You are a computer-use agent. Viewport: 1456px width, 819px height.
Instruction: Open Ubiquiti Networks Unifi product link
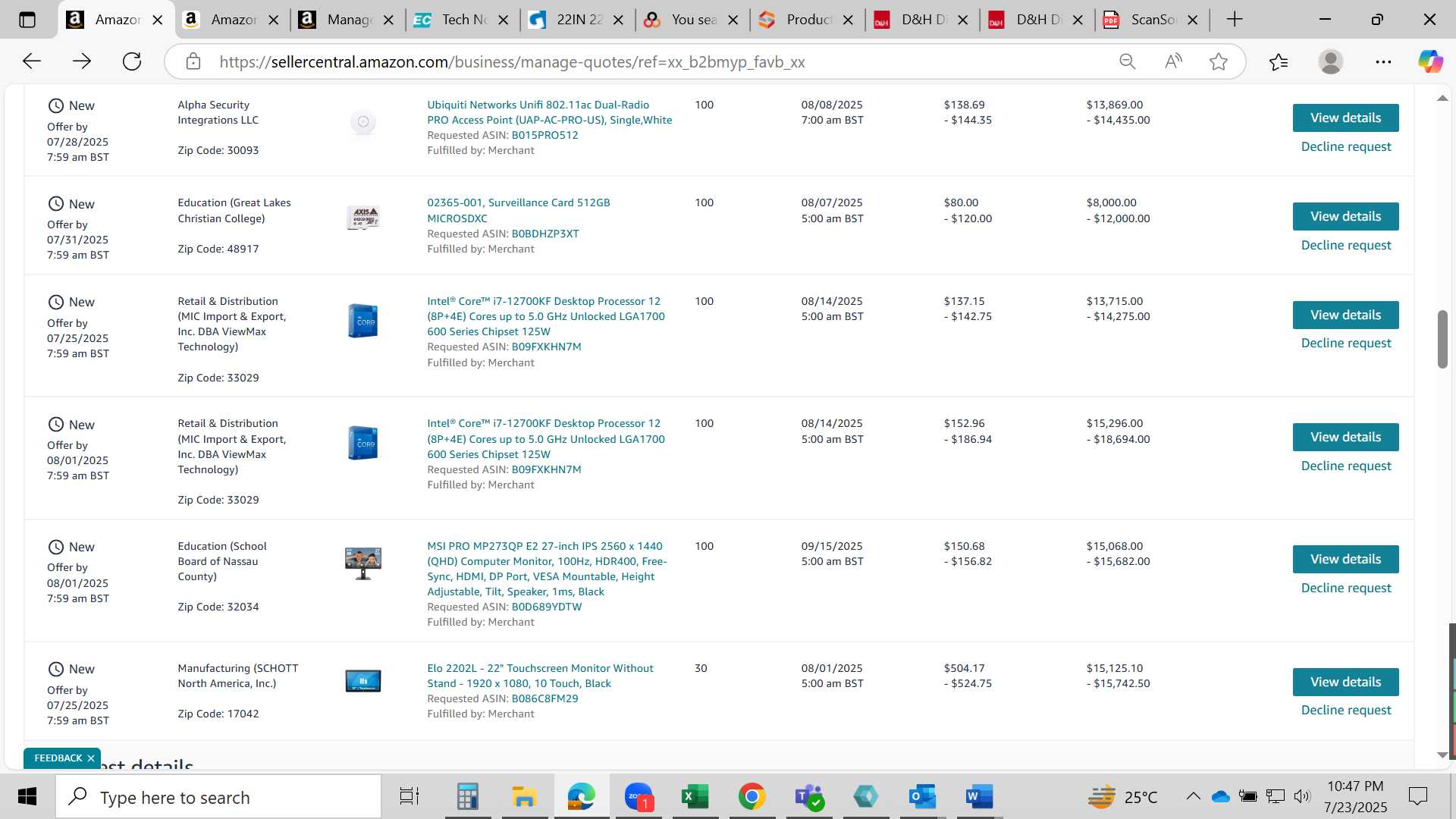[549, 112]
